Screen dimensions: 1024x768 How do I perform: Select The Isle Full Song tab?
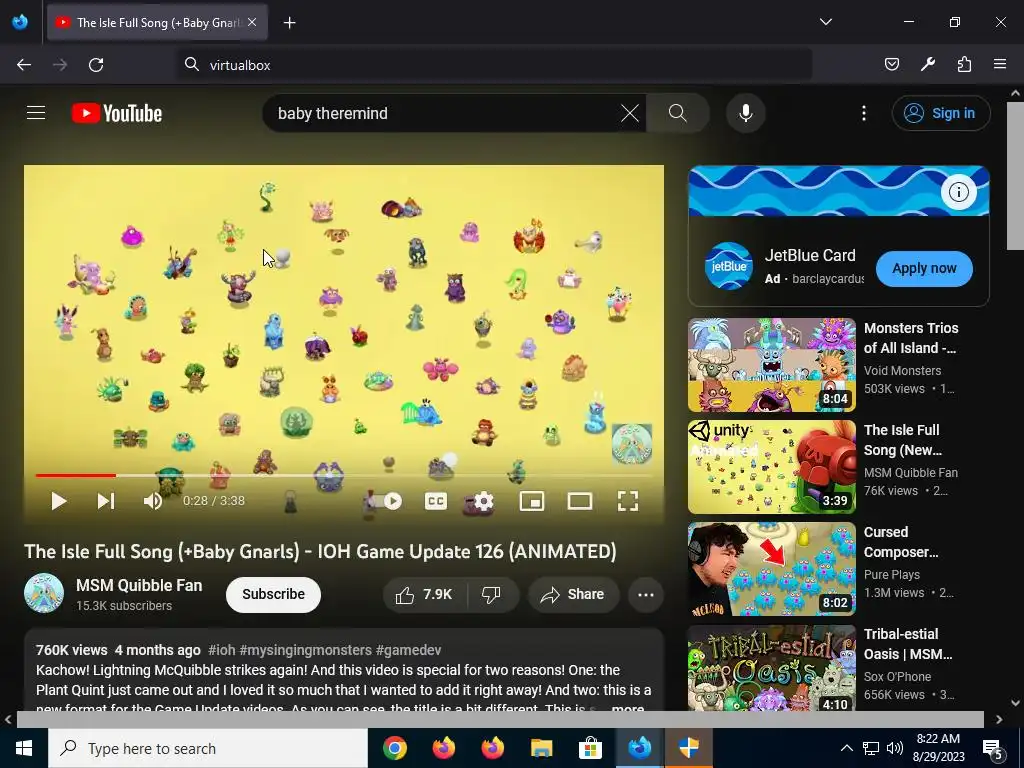point(157,23)
